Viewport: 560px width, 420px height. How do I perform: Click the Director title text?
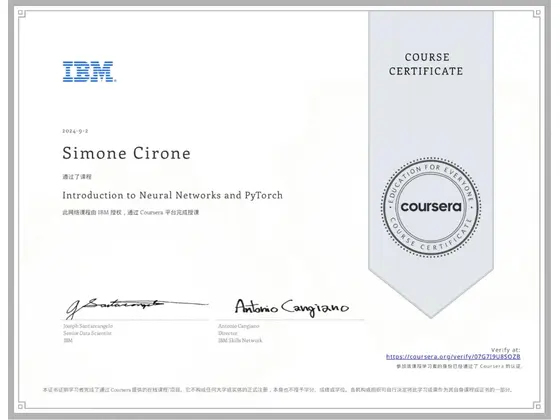[x=228, y=333]
